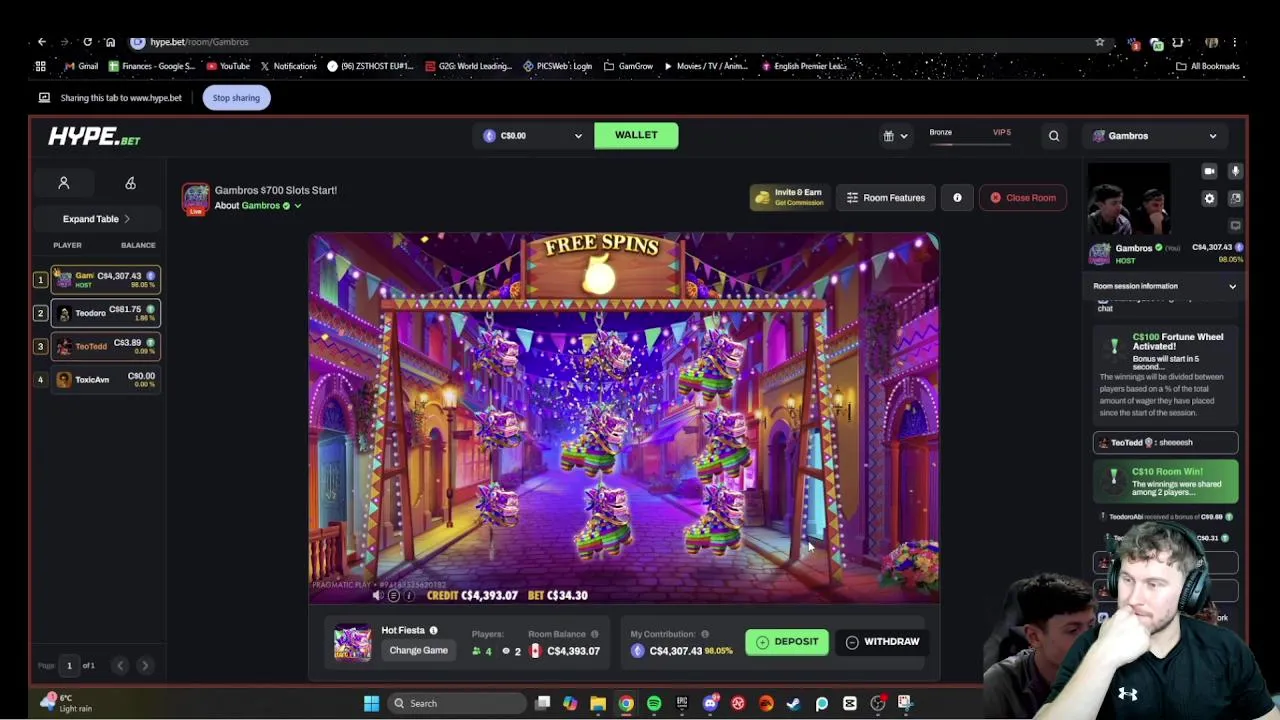Open Chrome apps grid icon
This screenshot has height=720, width=1280.
40,66
